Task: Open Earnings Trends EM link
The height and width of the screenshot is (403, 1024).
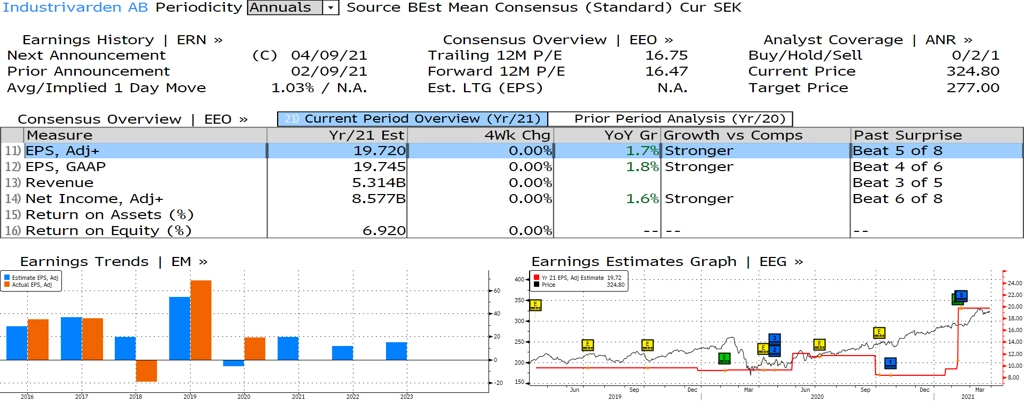Action: (x=114, y=261)
